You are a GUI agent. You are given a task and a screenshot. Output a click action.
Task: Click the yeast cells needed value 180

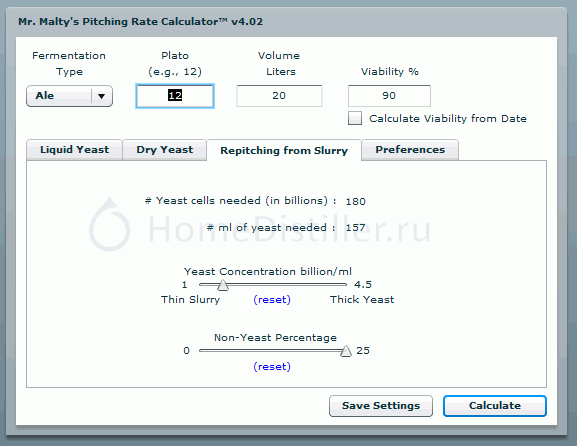[x=355, y=201]
